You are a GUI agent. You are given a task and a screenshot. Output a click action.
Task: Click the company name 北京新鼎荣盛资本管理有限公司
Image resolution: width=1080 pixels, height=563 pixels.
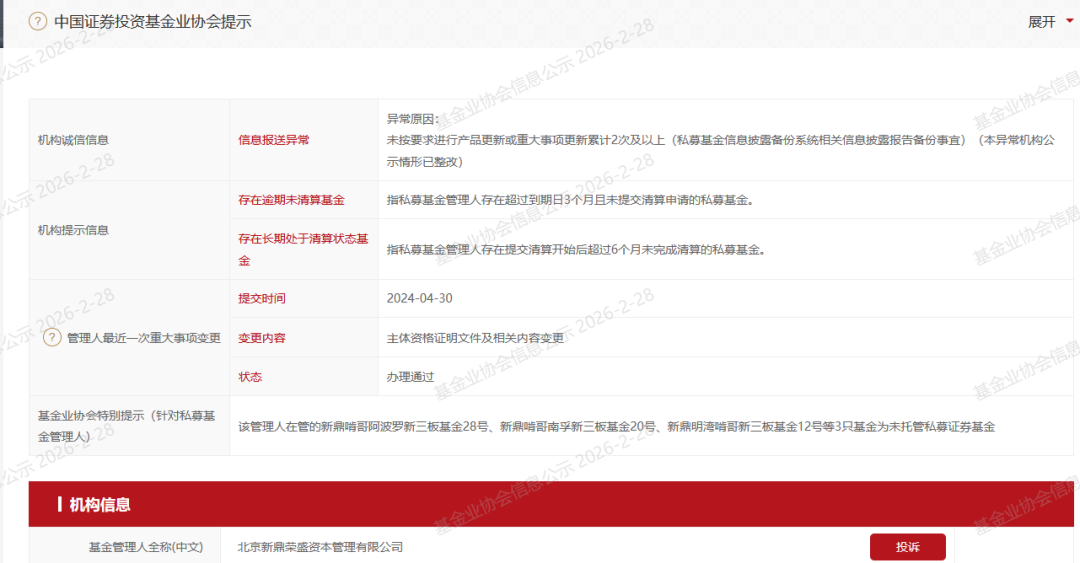pos(320,547)
